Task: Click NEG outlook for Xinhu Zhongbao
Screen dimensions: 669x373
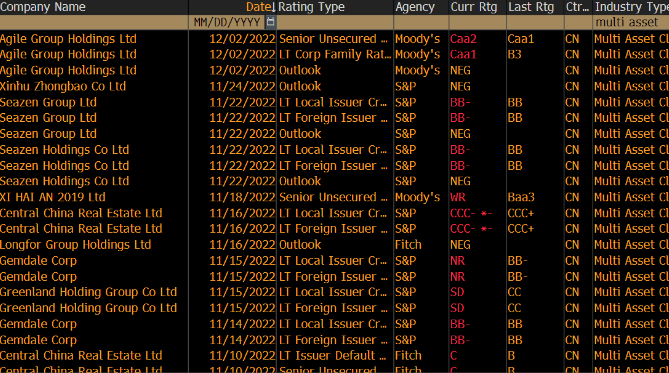Action: (x=460, y=86)
